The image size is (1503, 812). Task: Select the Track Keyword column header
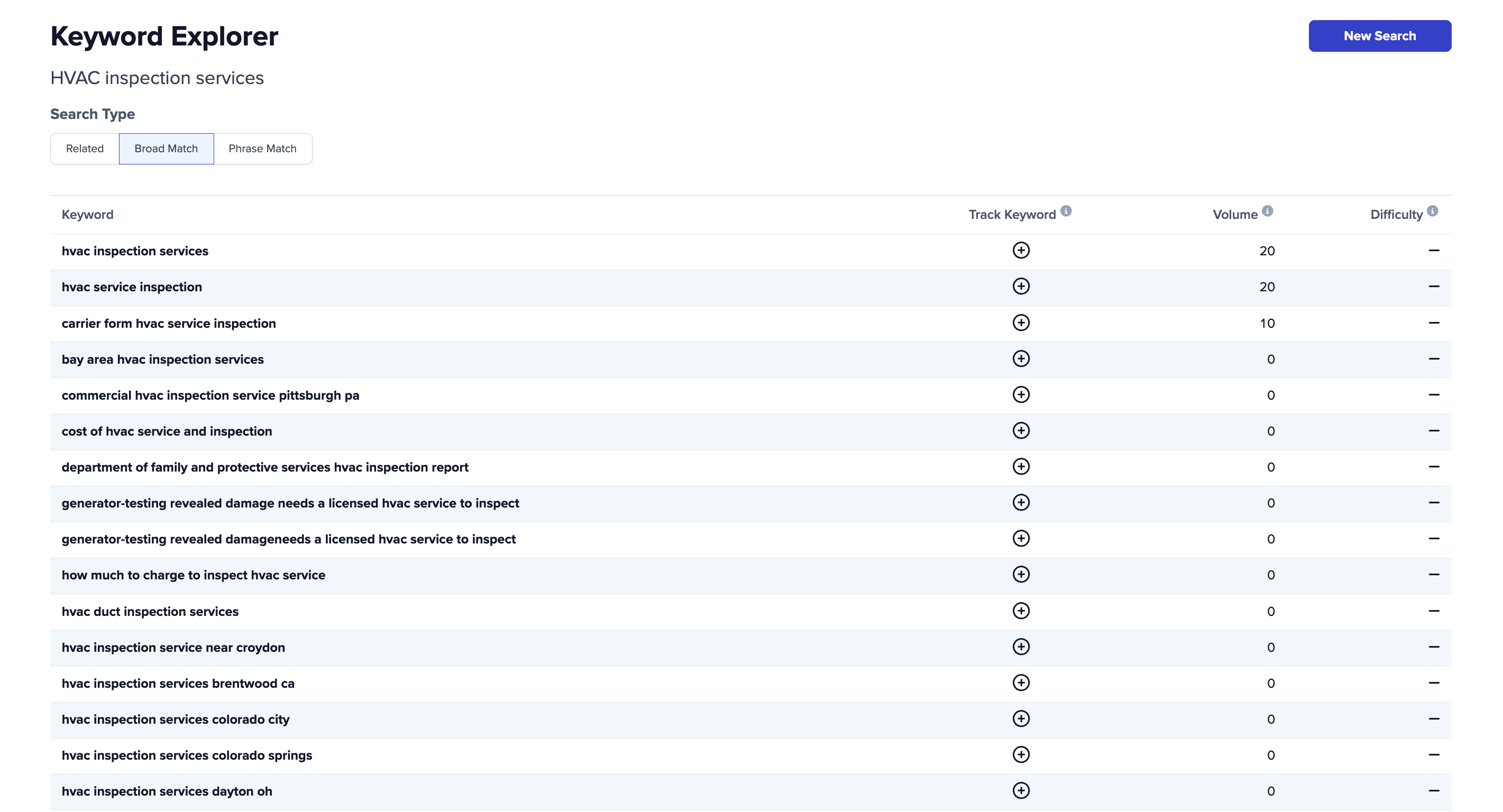coord(1012,215)
